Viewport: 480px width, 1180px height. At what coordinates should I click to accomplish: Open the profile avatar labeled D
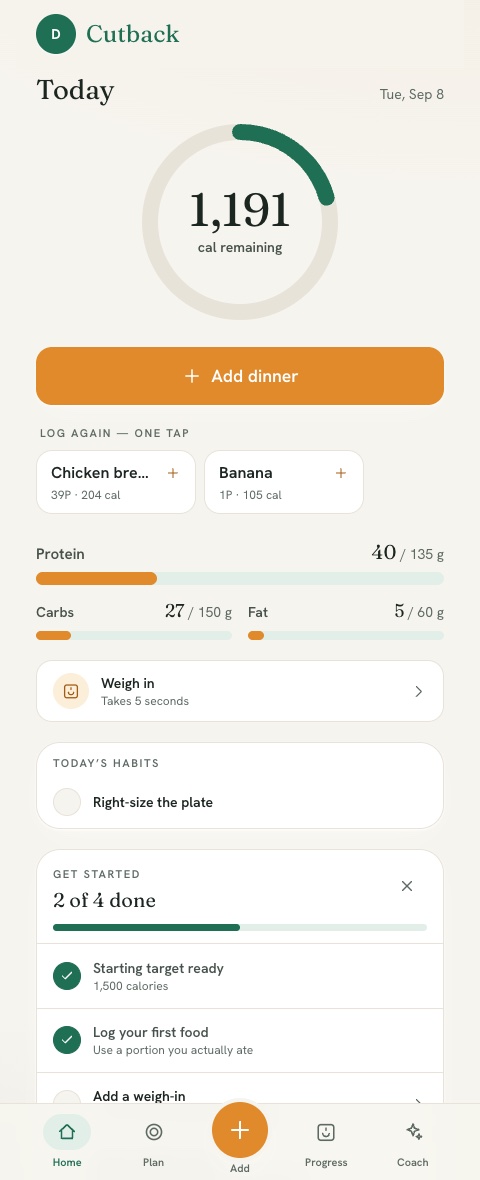tap(56, 34)
